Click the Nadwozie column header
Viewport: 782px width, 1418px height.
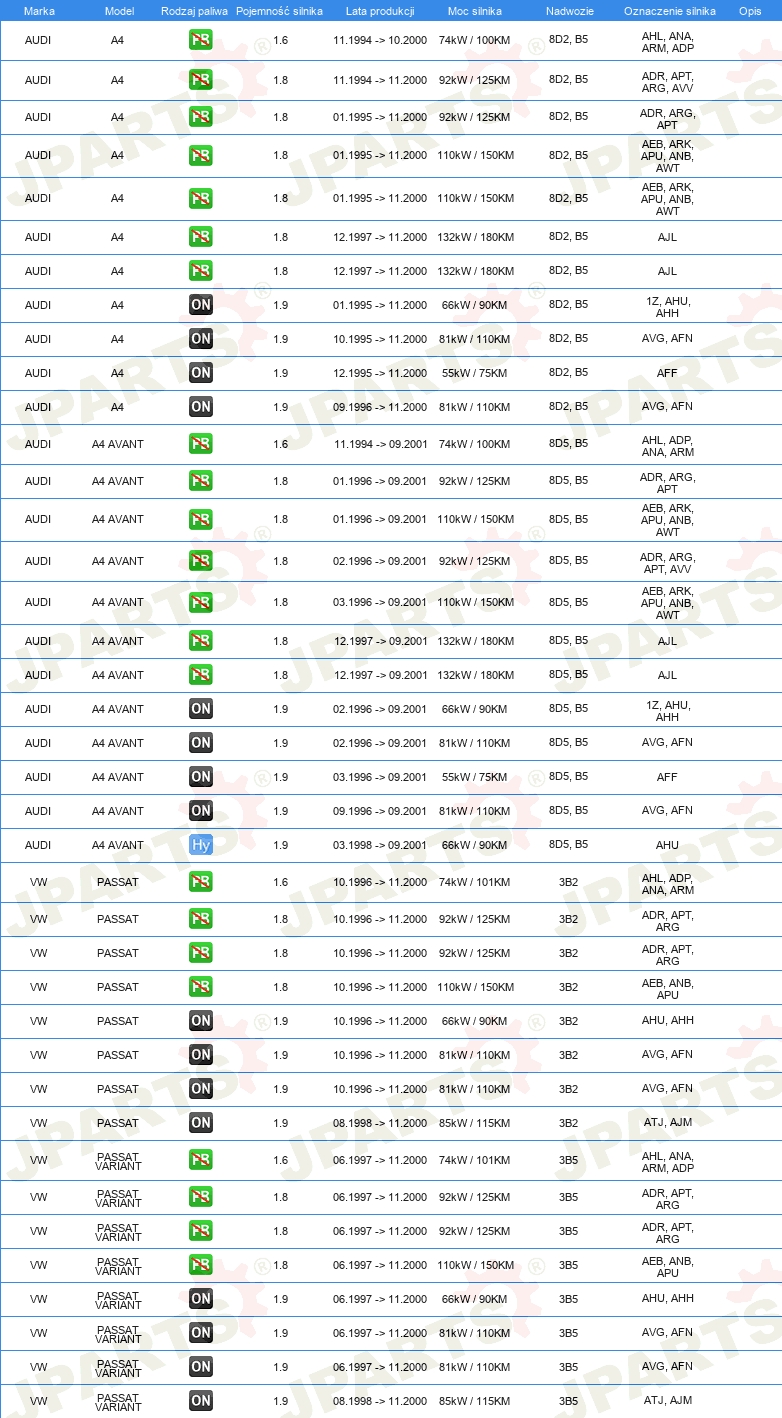coord(570,11)
